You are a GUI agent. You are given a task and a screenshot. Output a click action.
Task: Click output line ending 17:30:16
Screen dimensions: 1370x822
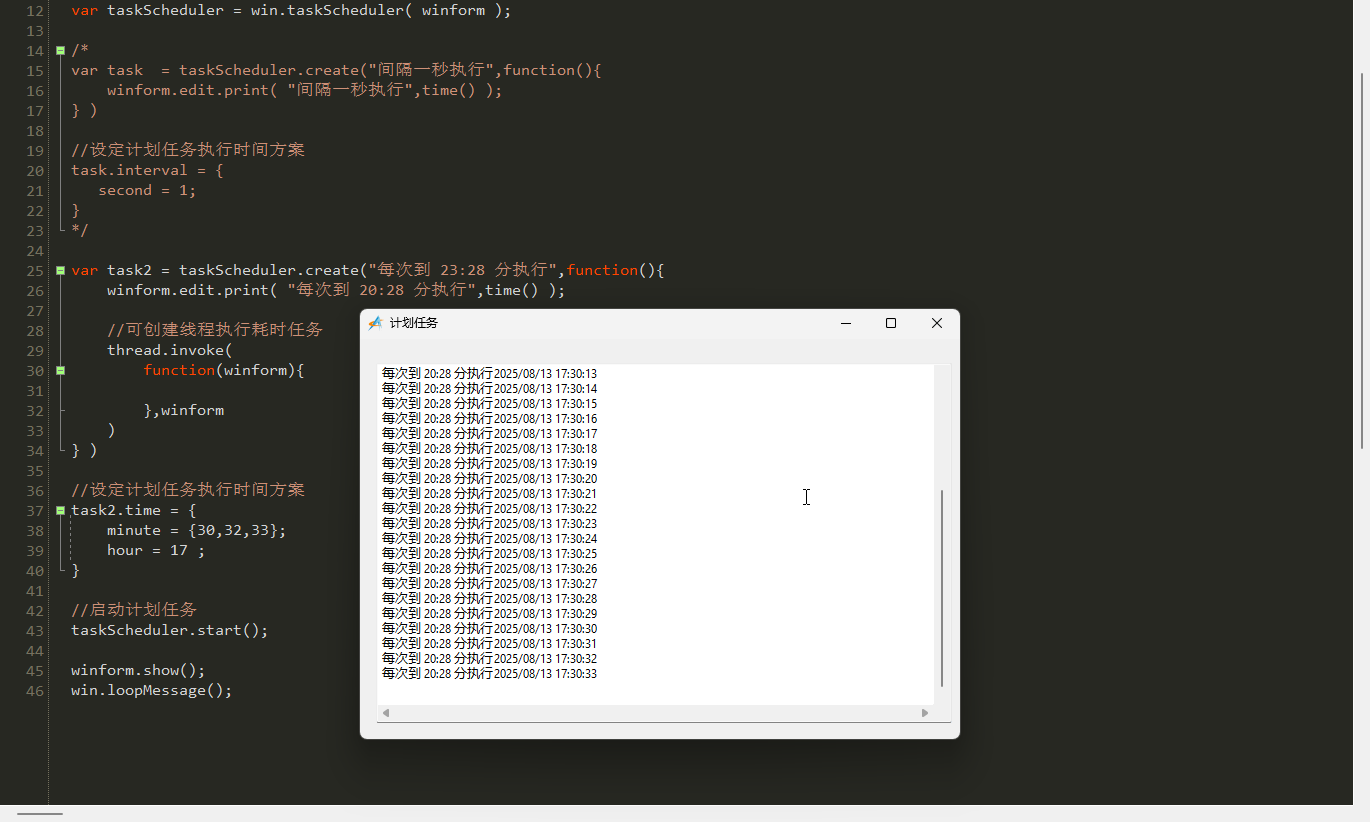[x=489, y=418]
